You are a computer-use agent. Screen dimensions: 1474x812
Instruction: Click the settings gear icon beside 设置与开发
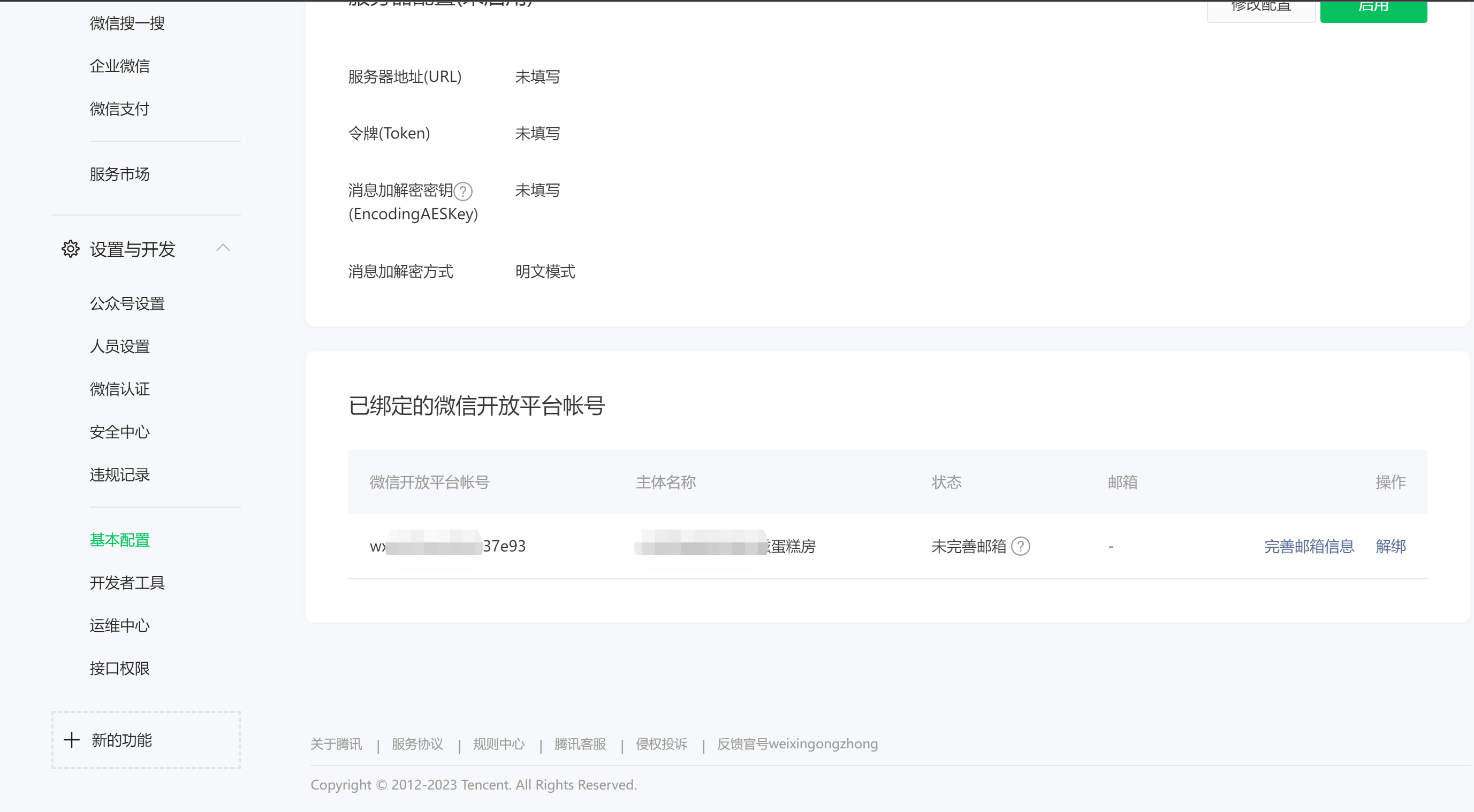pos(70,249)
